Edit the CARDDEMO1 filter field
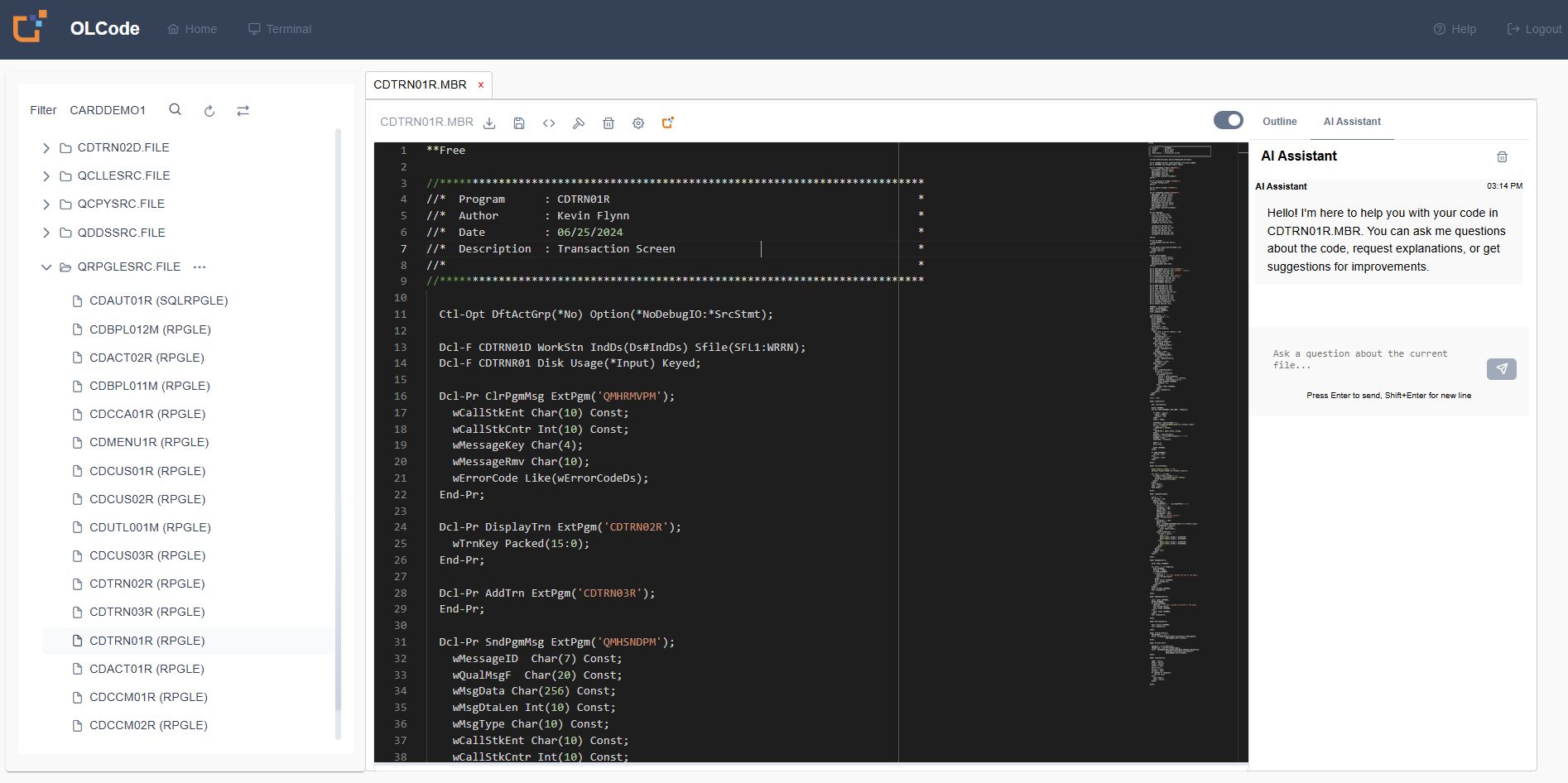Viewport: 1568px width, 783px height. click(108, 110)
